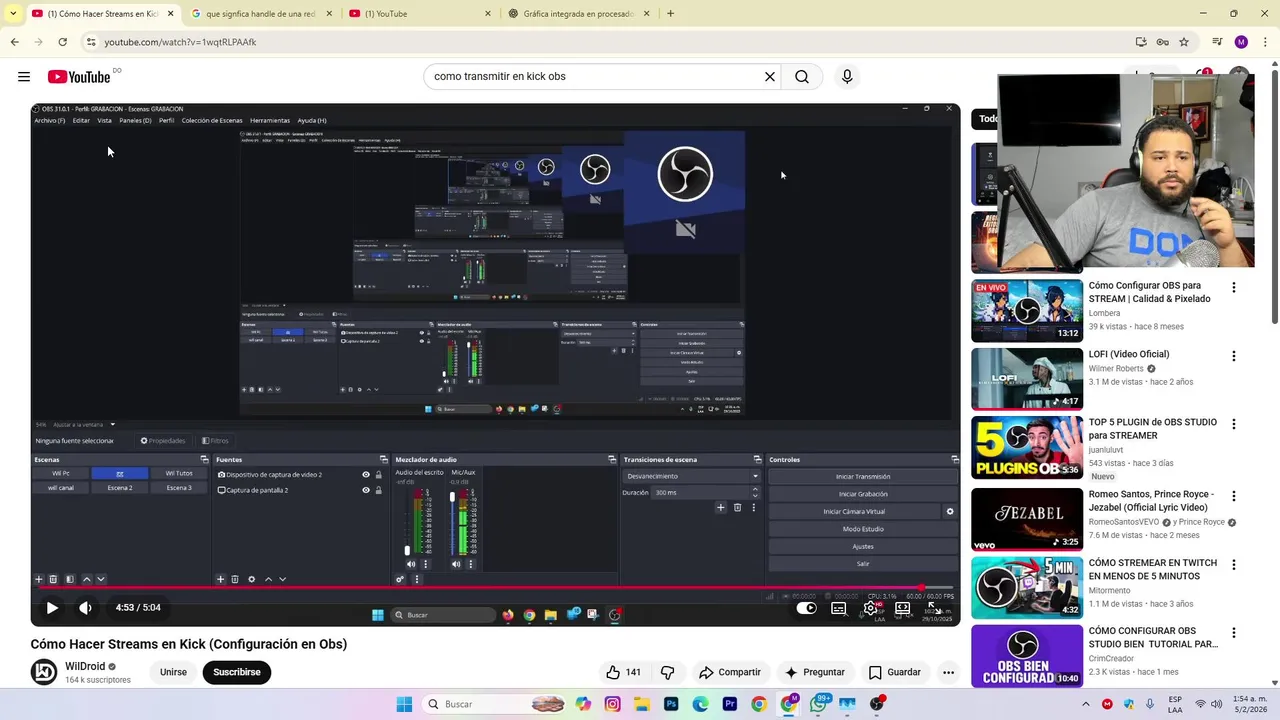Open options for Jezabel Romeo Santos video

pos(1233,496)
